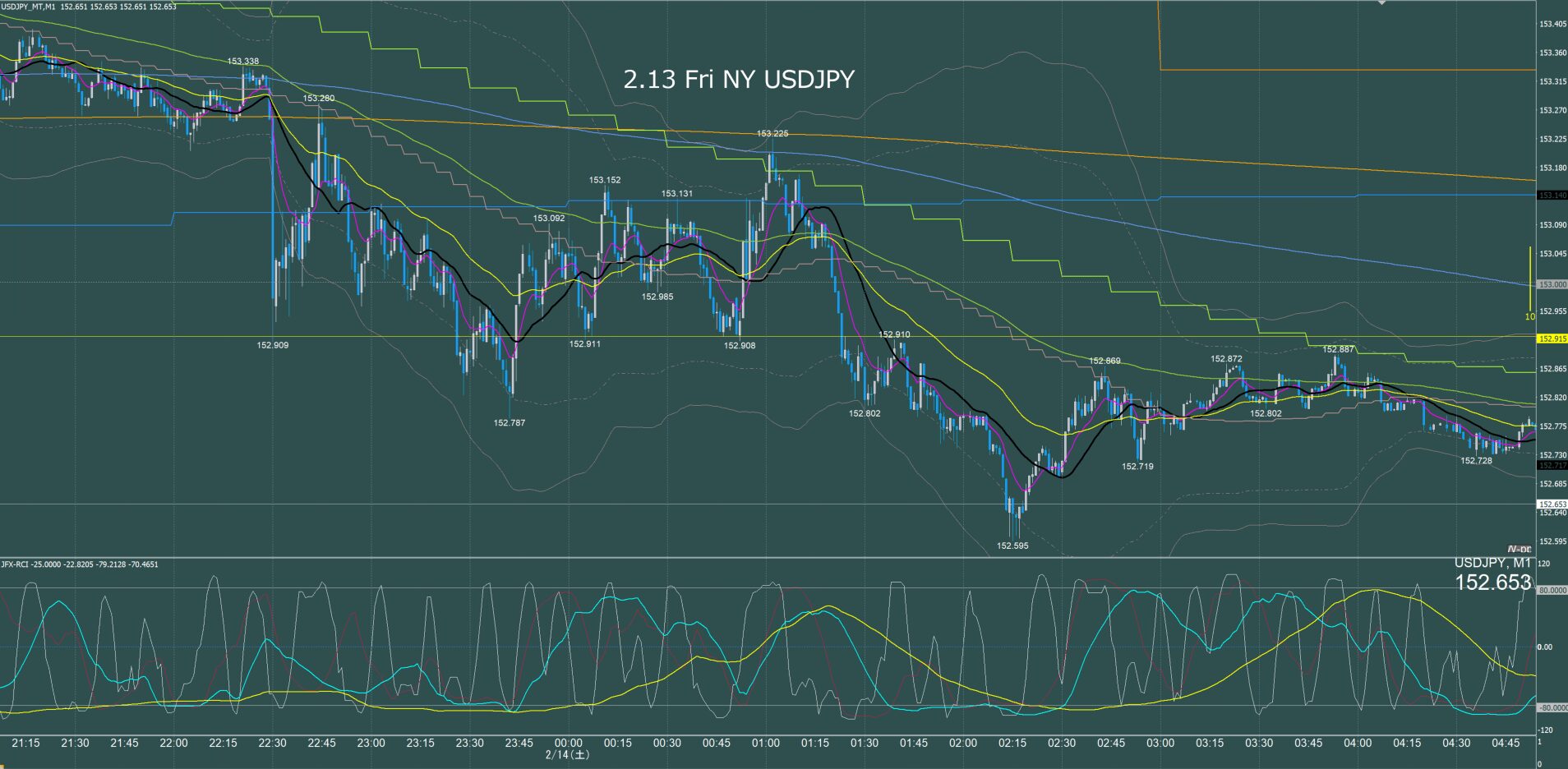Click the blue 153.140 price level tag
Screen dimensions: 1568x769
coord(1552,196)
